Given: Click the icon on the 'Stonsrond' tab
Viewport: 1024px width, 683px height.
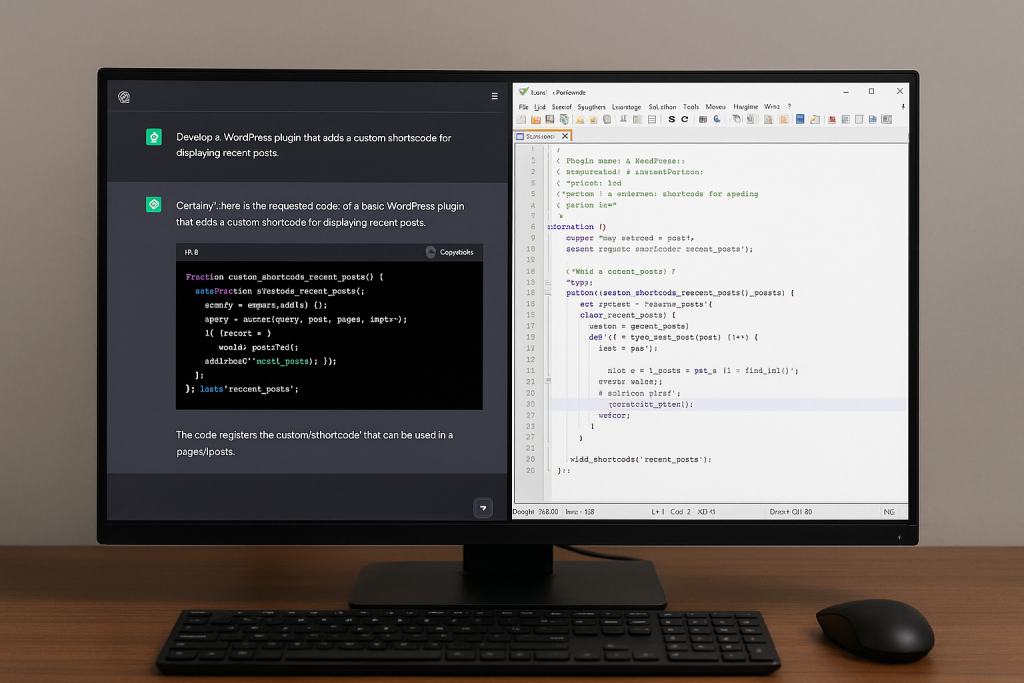Looking at the screenshot, I should point(520,136).
